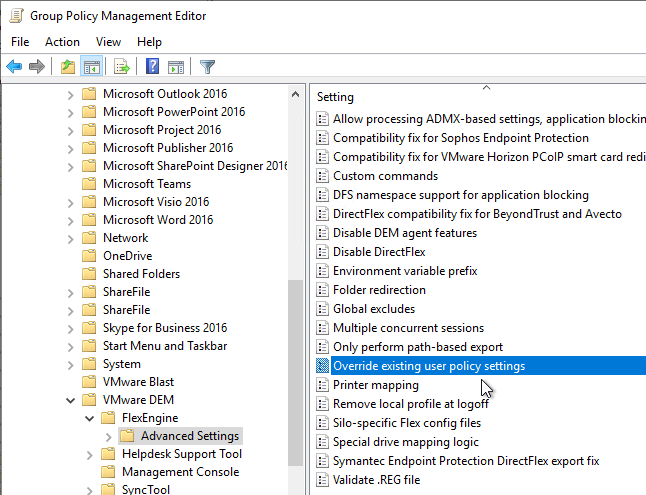Click the Filter funnel toolbar icon
Screen dimensions: 646x495
(x=207, y=66)
